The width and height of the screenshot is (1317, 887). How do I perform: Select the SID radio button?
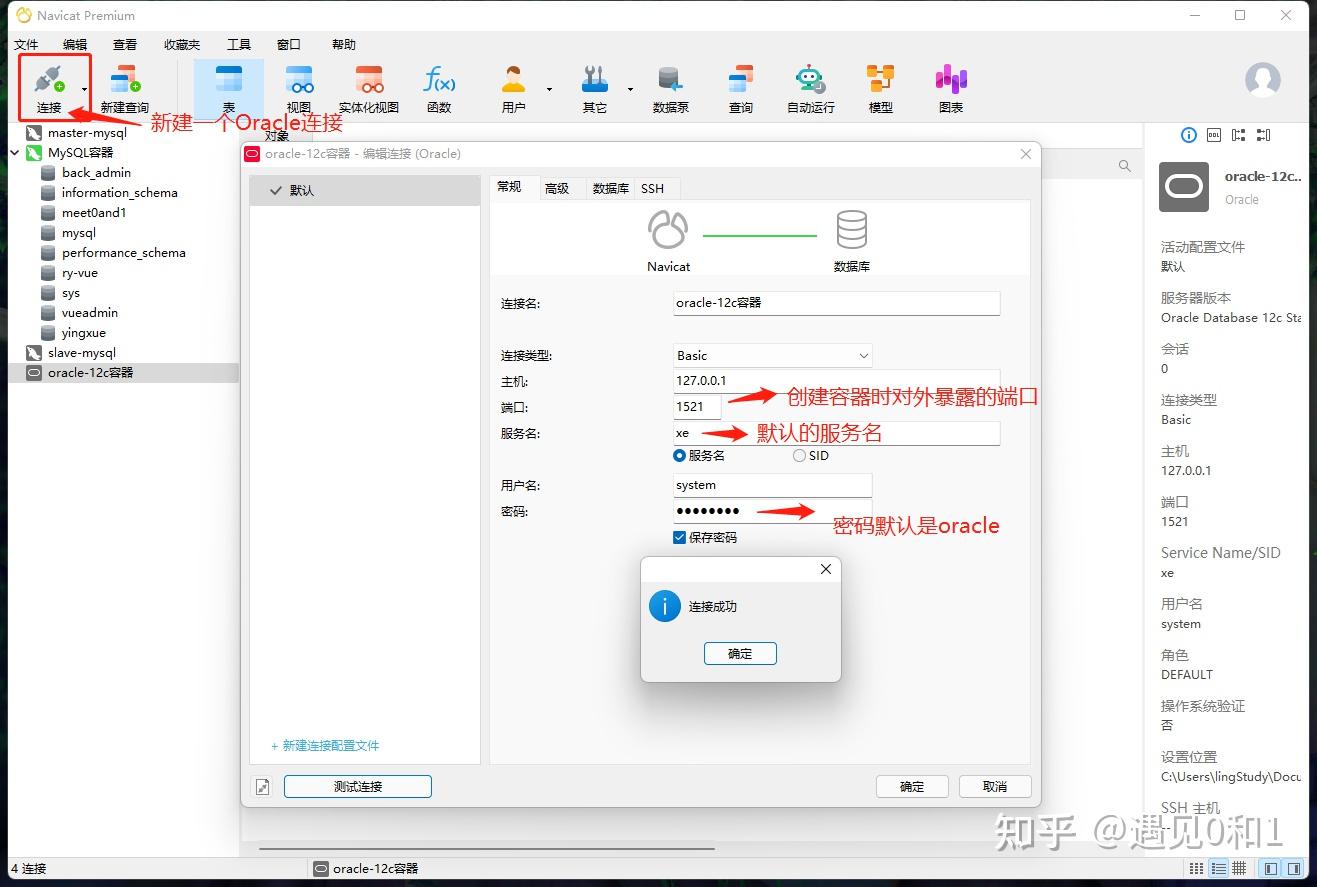coord(797,455)
